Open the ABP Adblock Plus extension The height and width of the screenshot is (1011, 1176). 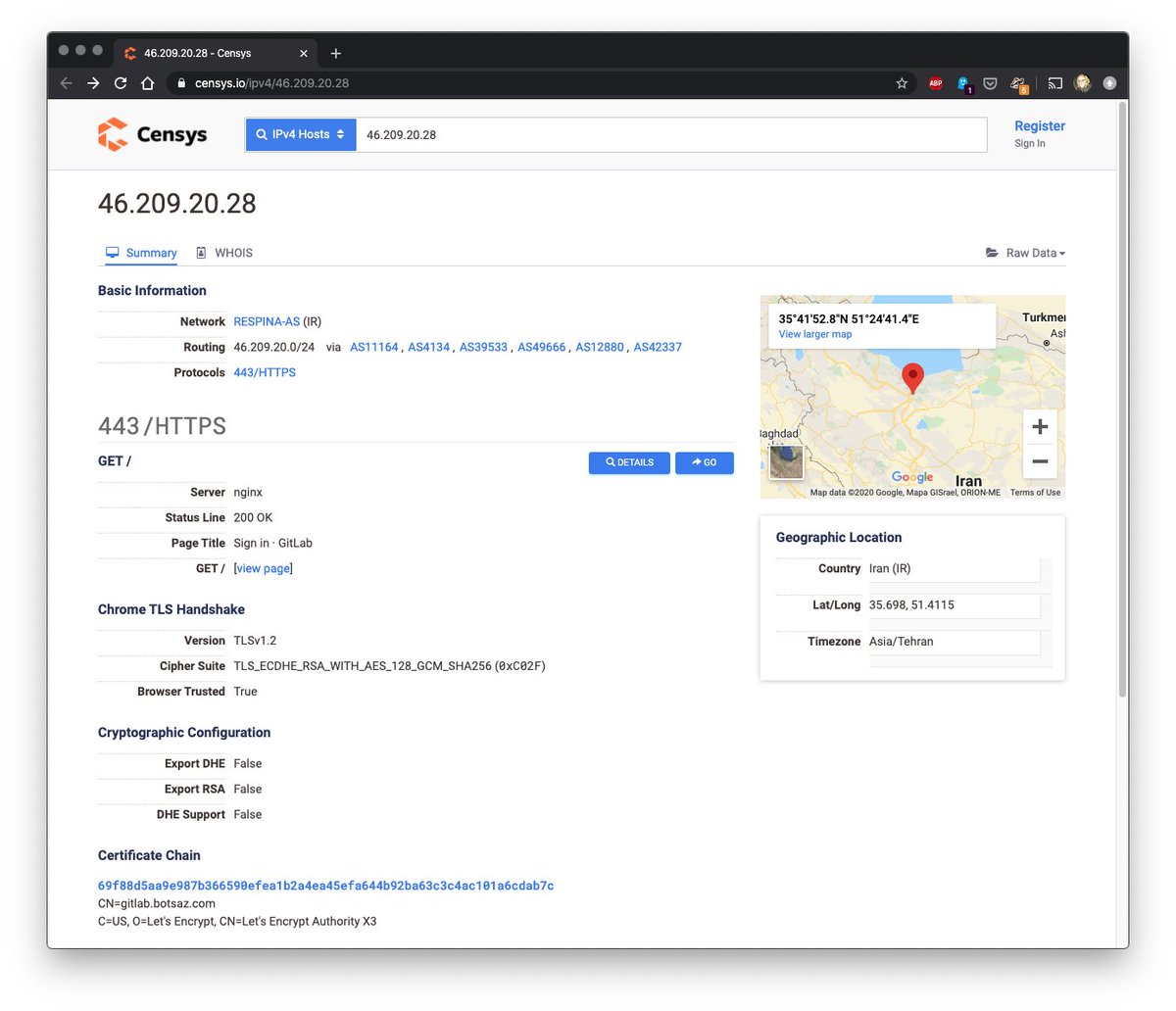pos(936,83)
